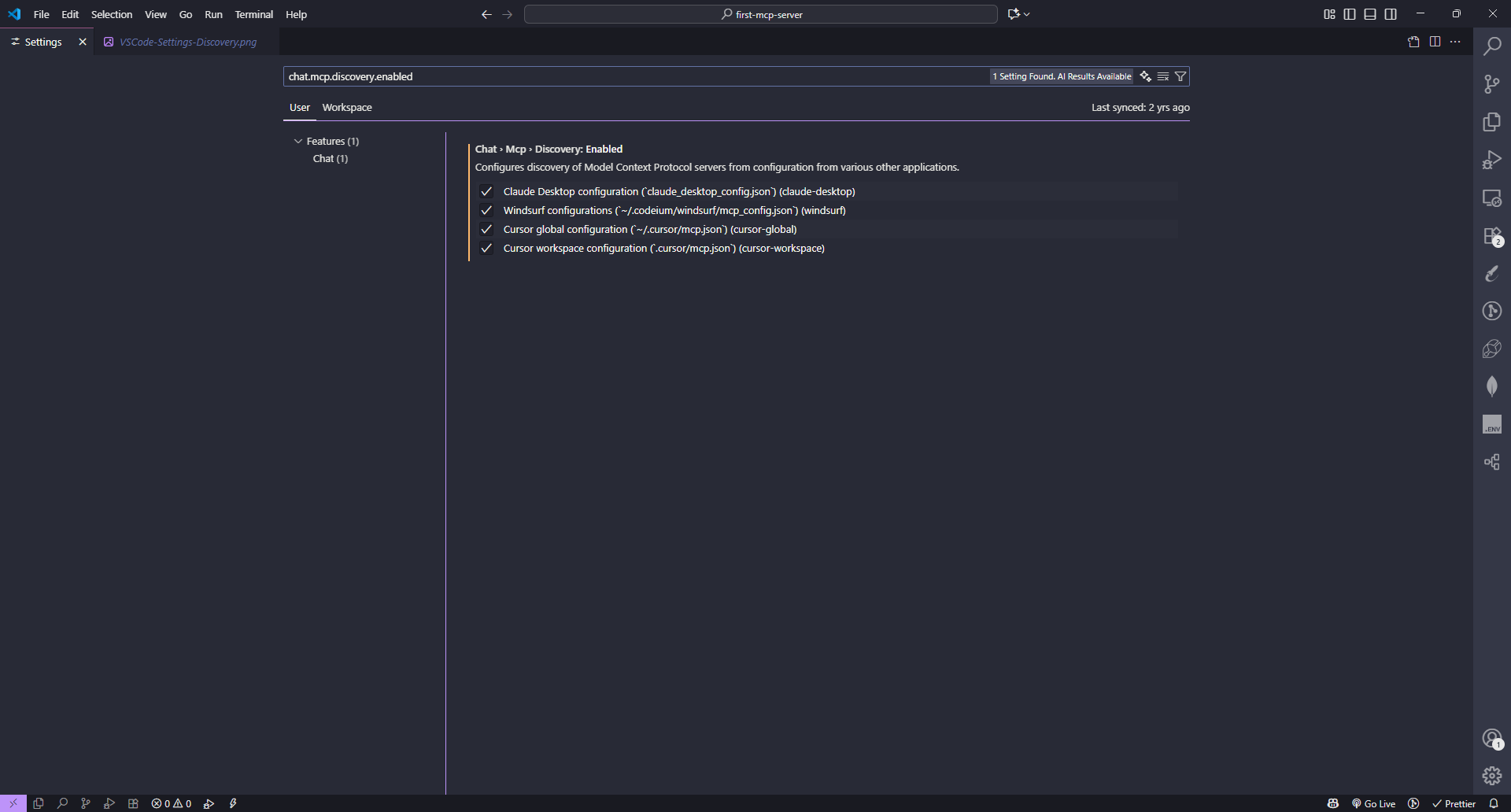Image resolution: width=1511 pixels, height=812 pixels.
Task: Uncheck Cursor global configuration checkbox
Action: [486, 229]
